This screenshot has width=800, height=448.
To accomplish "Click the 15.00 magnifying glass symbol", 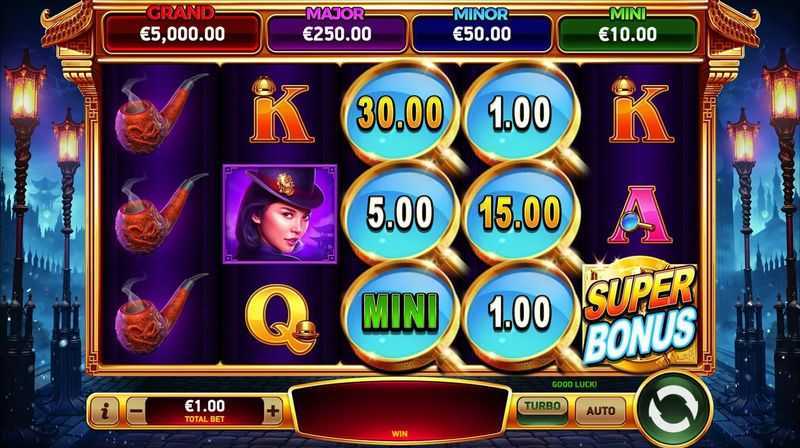I will tap(520, 212).
